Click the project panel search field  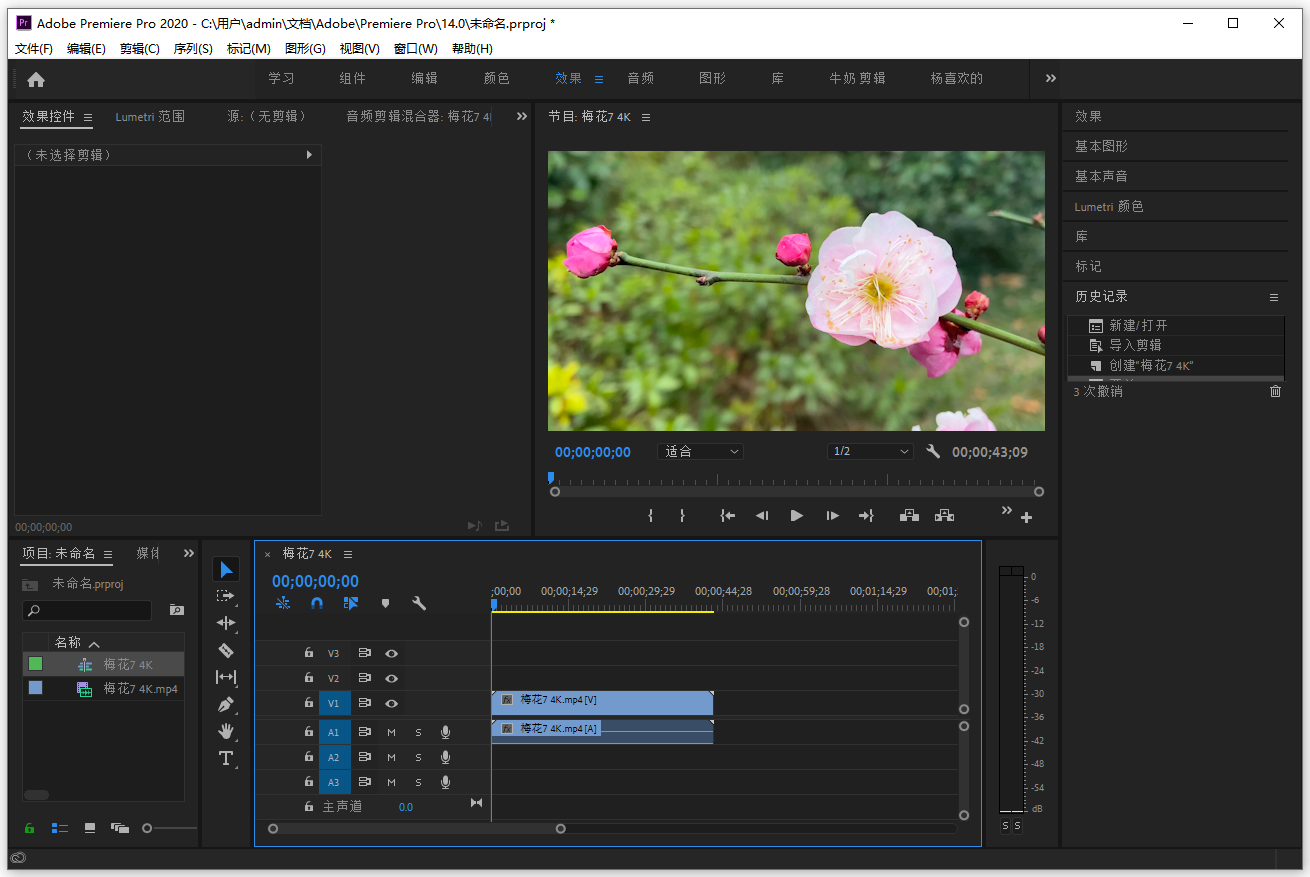tap(87, 610)
